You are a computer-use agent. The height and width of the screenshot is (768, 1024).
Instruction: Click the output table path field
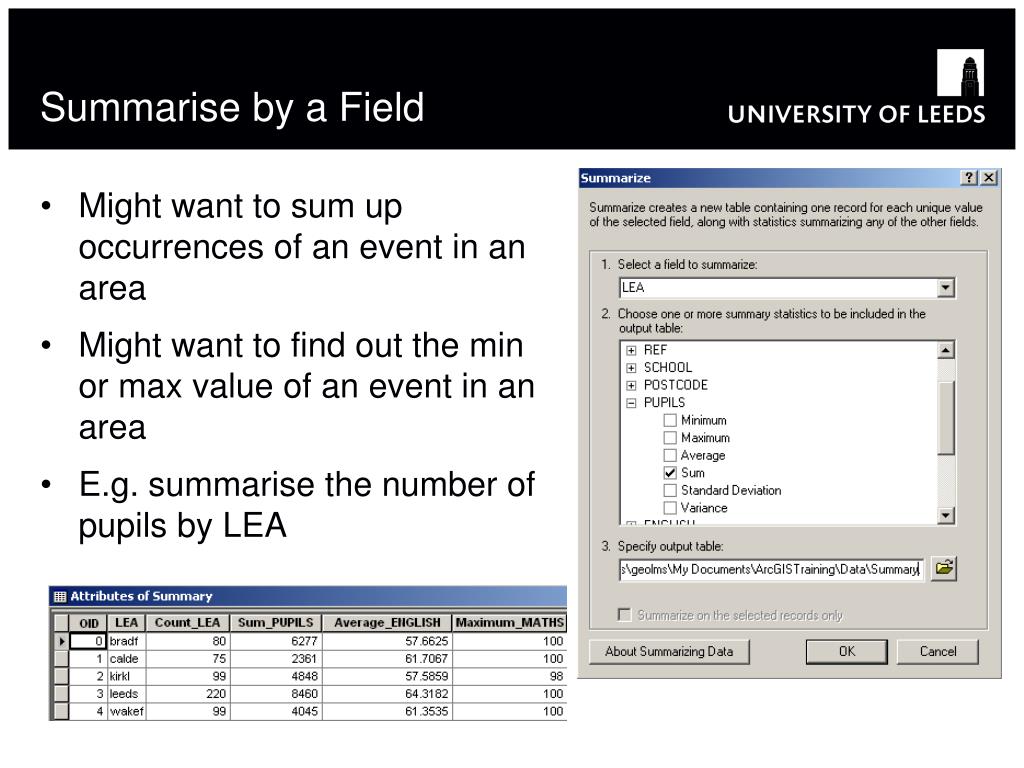[771, 569]
